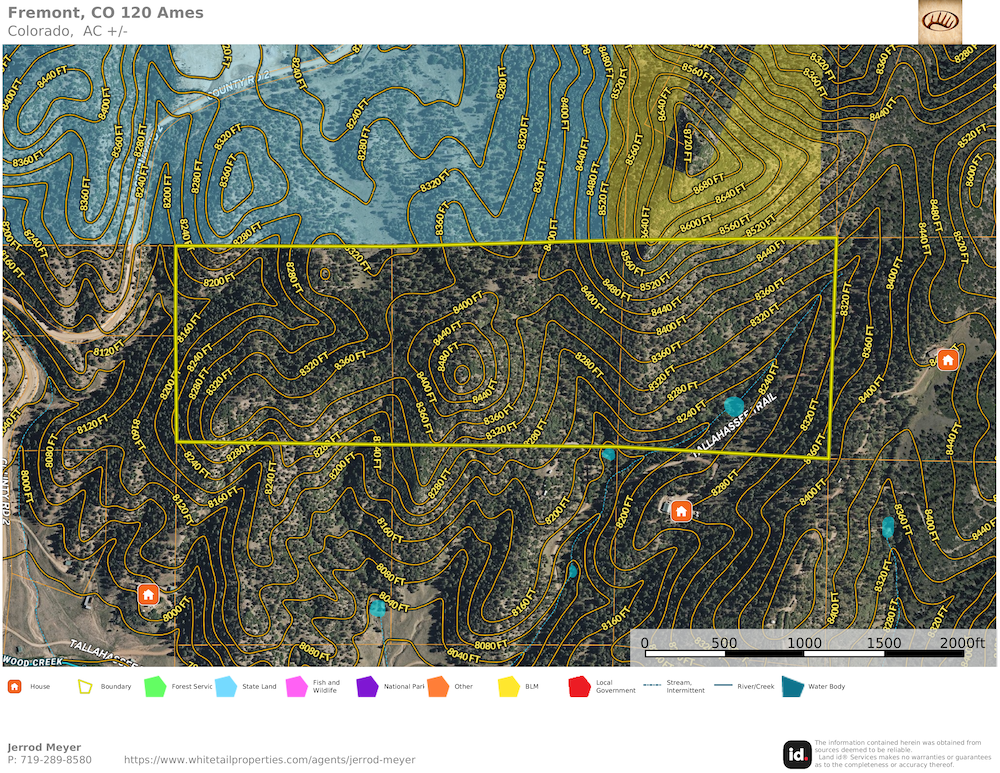Select the house marker east of the boundary
The height and width of the screenshot is (773, 1000).
coord(947,359)
